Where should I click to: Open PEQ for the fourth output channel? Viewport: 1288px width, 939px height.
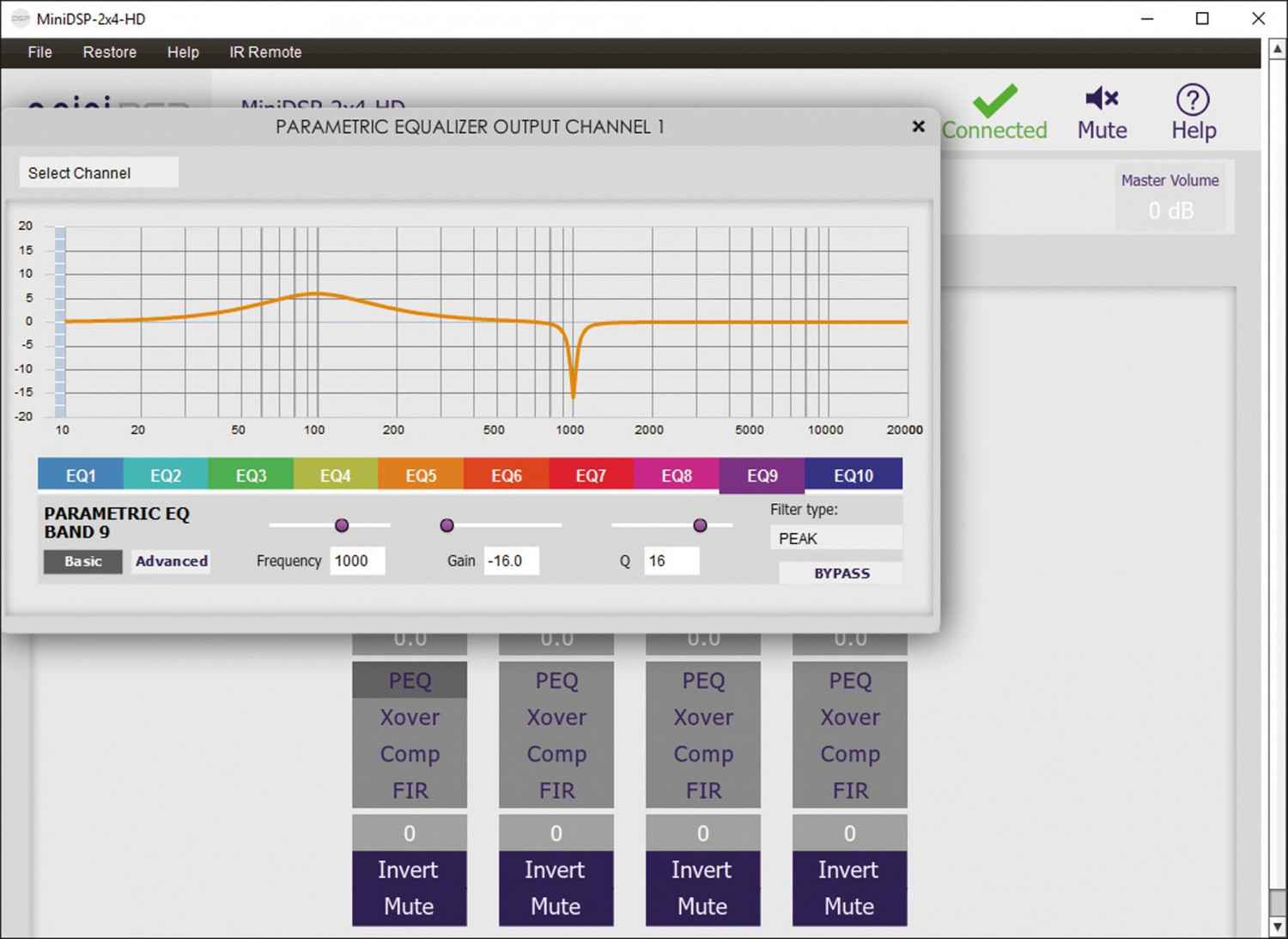pyautogui.click(x=850, y=681)
